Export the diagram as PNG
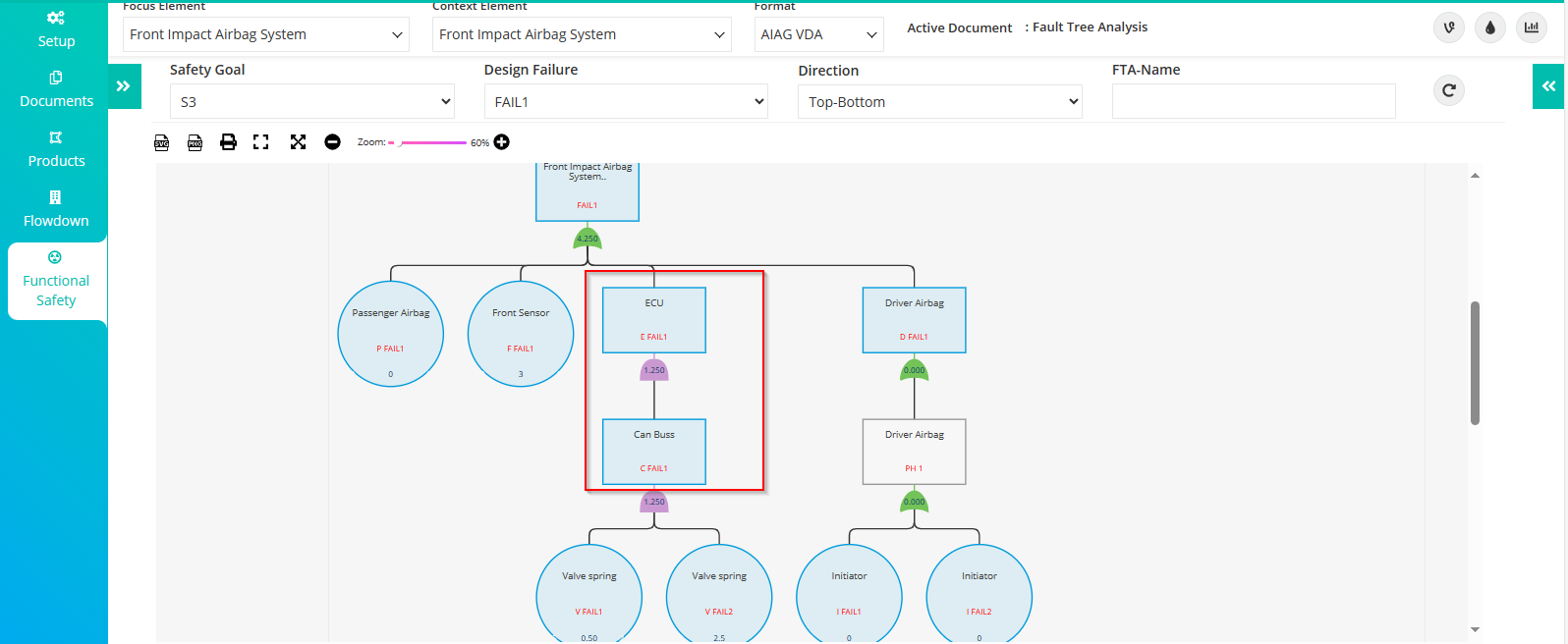The image size is (1568, 644). tap(195, 142)
